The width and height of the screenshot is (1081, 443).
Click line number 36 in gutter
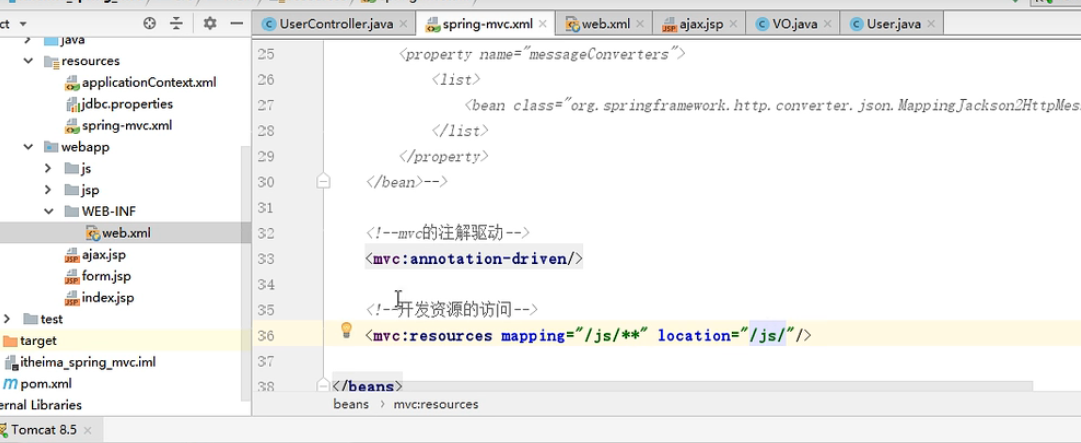coord(265,336)
